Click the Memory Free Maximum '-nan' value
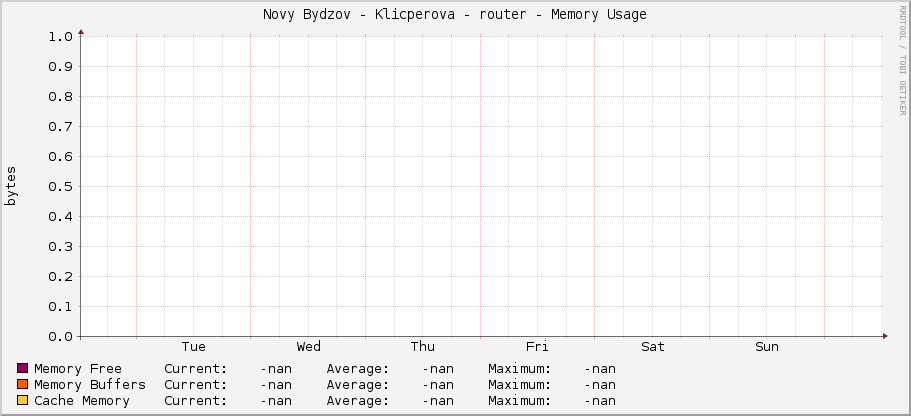This screenshot has width=911, height=416. click(x=600, y=368)
